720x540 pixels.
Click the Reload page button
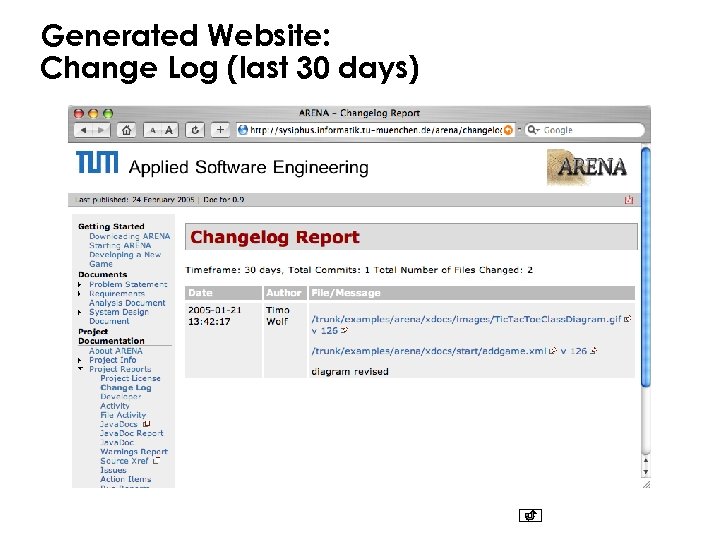tap(195, 130)
